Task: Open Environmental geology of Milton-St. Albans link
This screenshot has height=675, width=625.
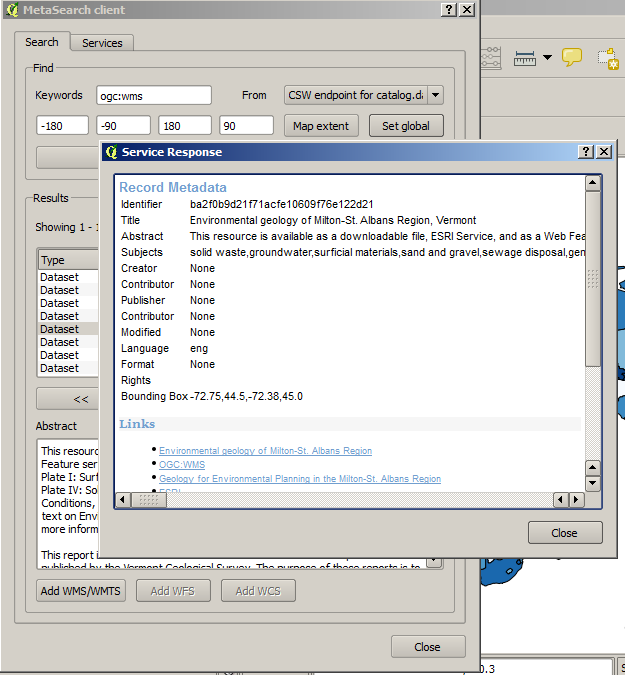Action: tap(265, 451)
